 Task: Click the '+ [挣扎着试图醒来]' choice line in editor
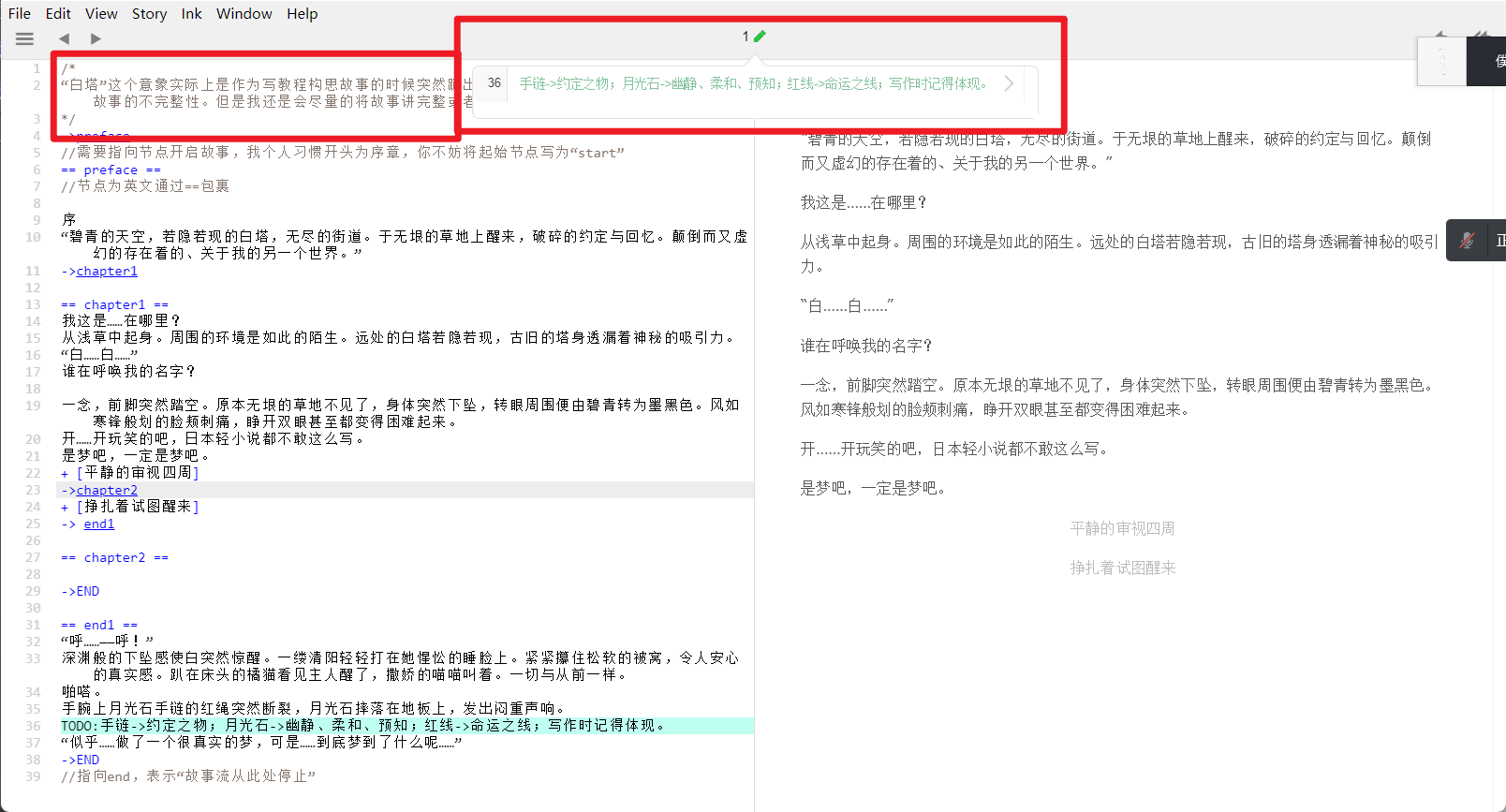click(130, 507)
